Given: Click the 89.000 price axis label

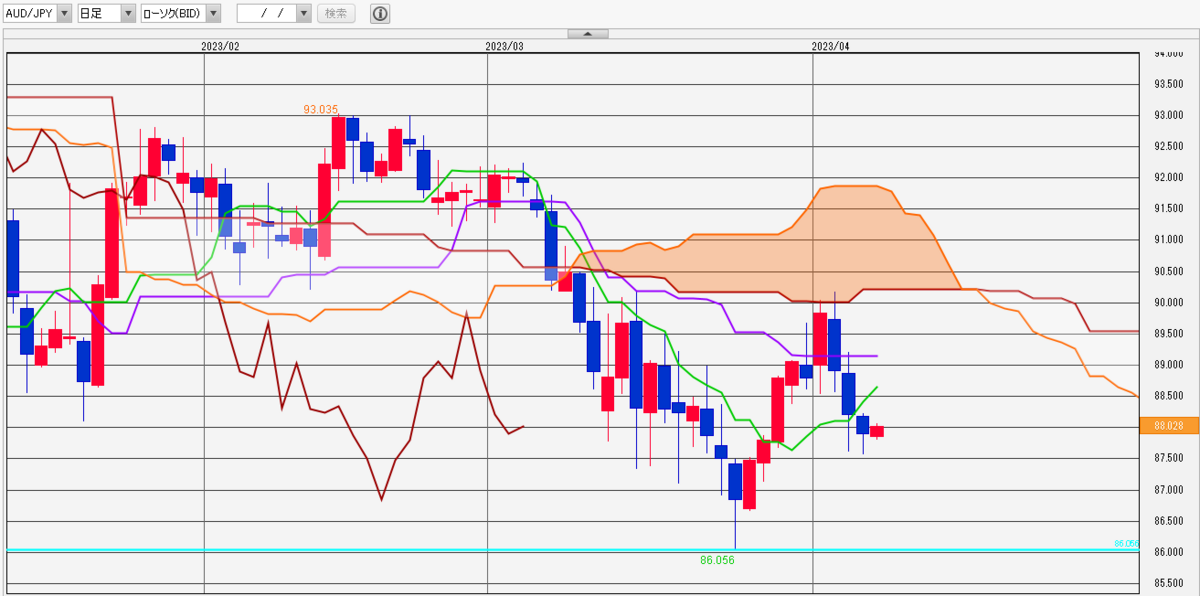Looking at the screenshot, I should point(1169,365).
